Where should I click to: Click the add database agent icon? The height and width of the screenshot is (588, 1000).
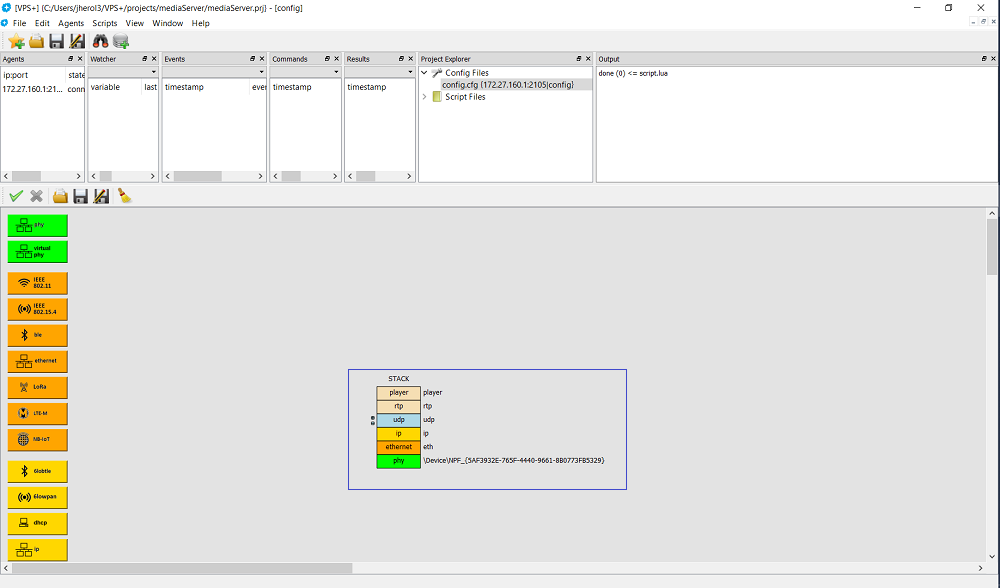pos(121,41)
